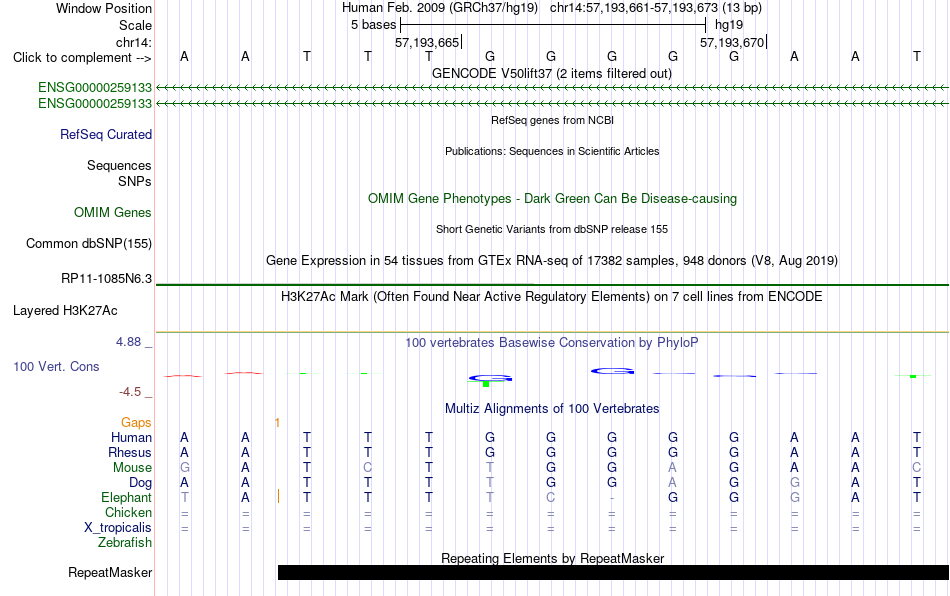Click the 4.88 upper conservation value
This screenshot has width=950, height=596.
(x=128, y=342)
